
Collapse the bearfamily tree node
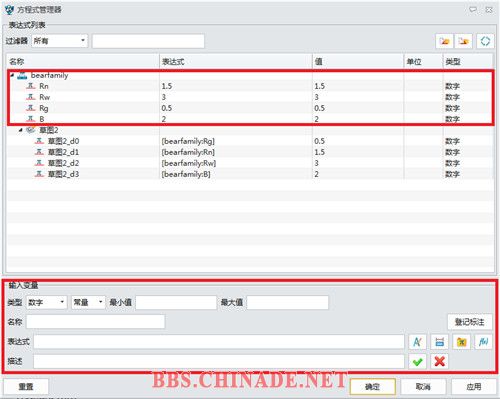(12, 75)
